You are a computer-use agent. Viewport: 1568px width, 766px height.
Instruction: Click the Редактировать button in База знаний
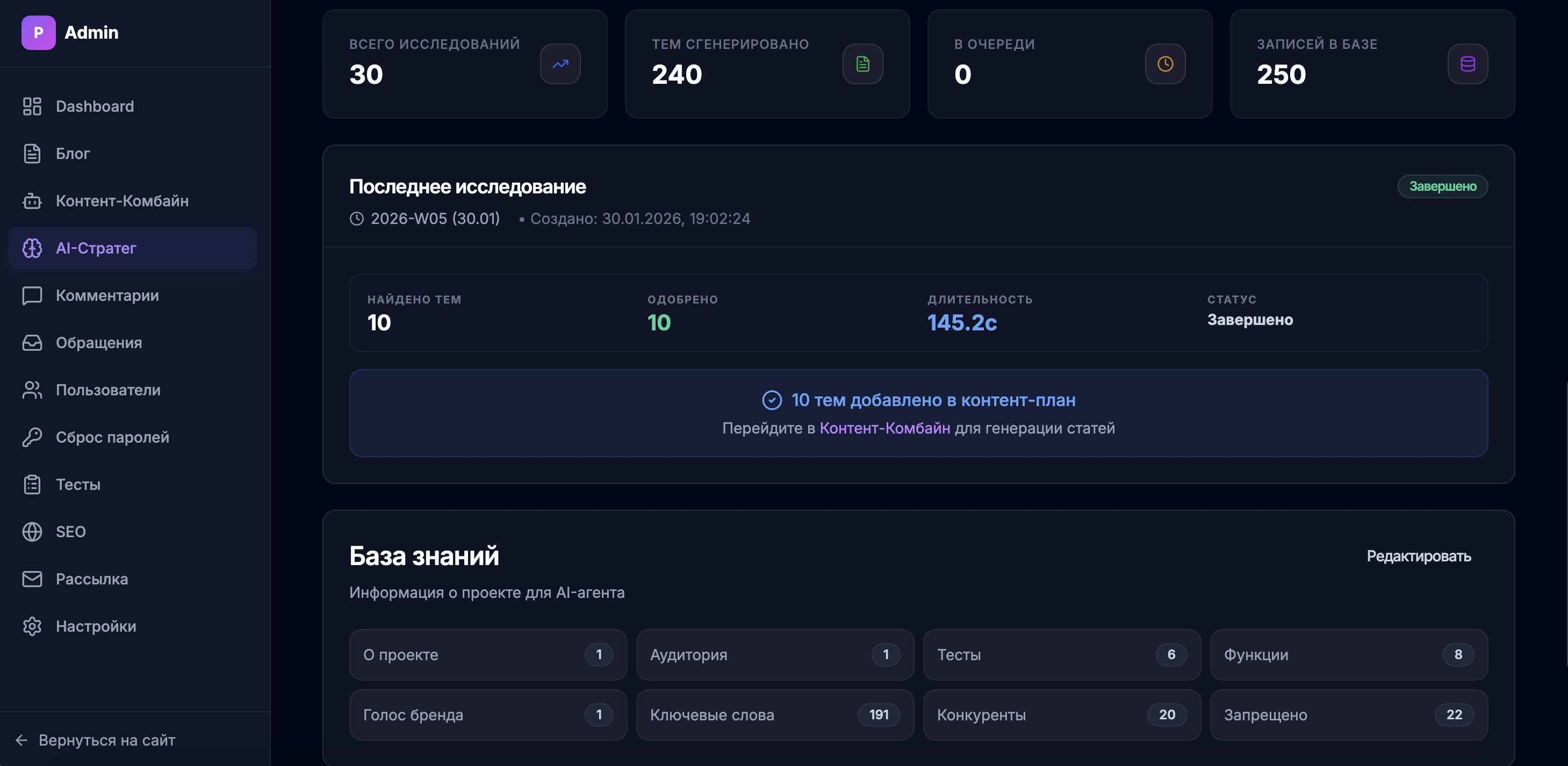tap(1418, 556)
